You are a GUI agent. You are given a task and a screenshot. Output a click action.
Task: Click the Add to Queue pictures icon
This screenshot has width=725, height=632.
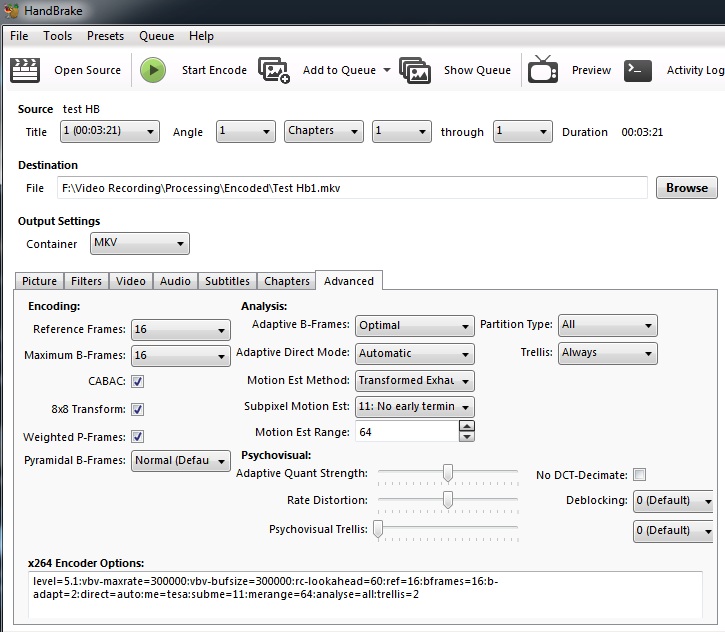pyautogui.click(x=274, y=70)
